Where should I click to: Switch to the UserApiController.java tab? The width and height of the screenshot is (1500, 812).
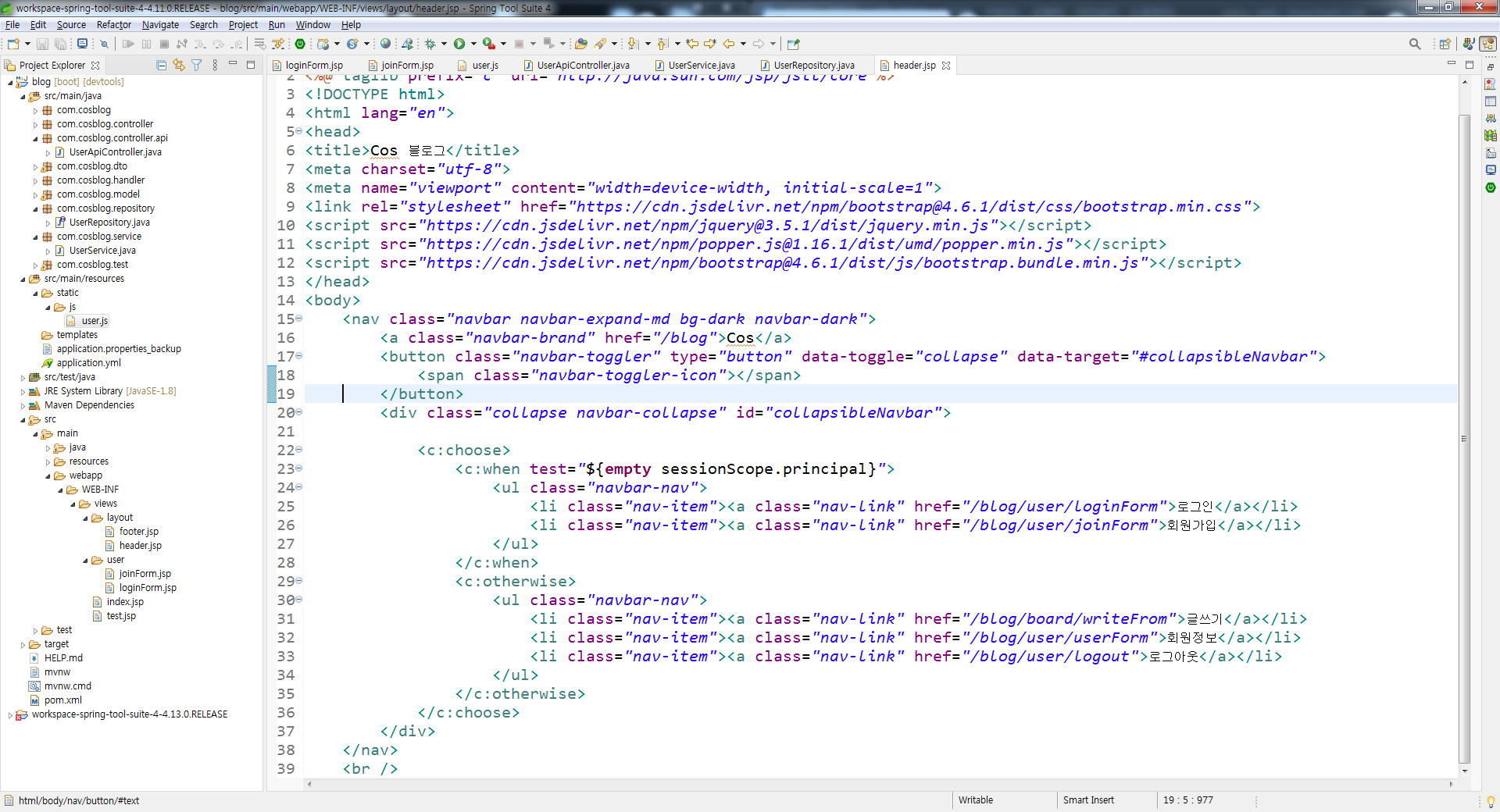(584, 65)
